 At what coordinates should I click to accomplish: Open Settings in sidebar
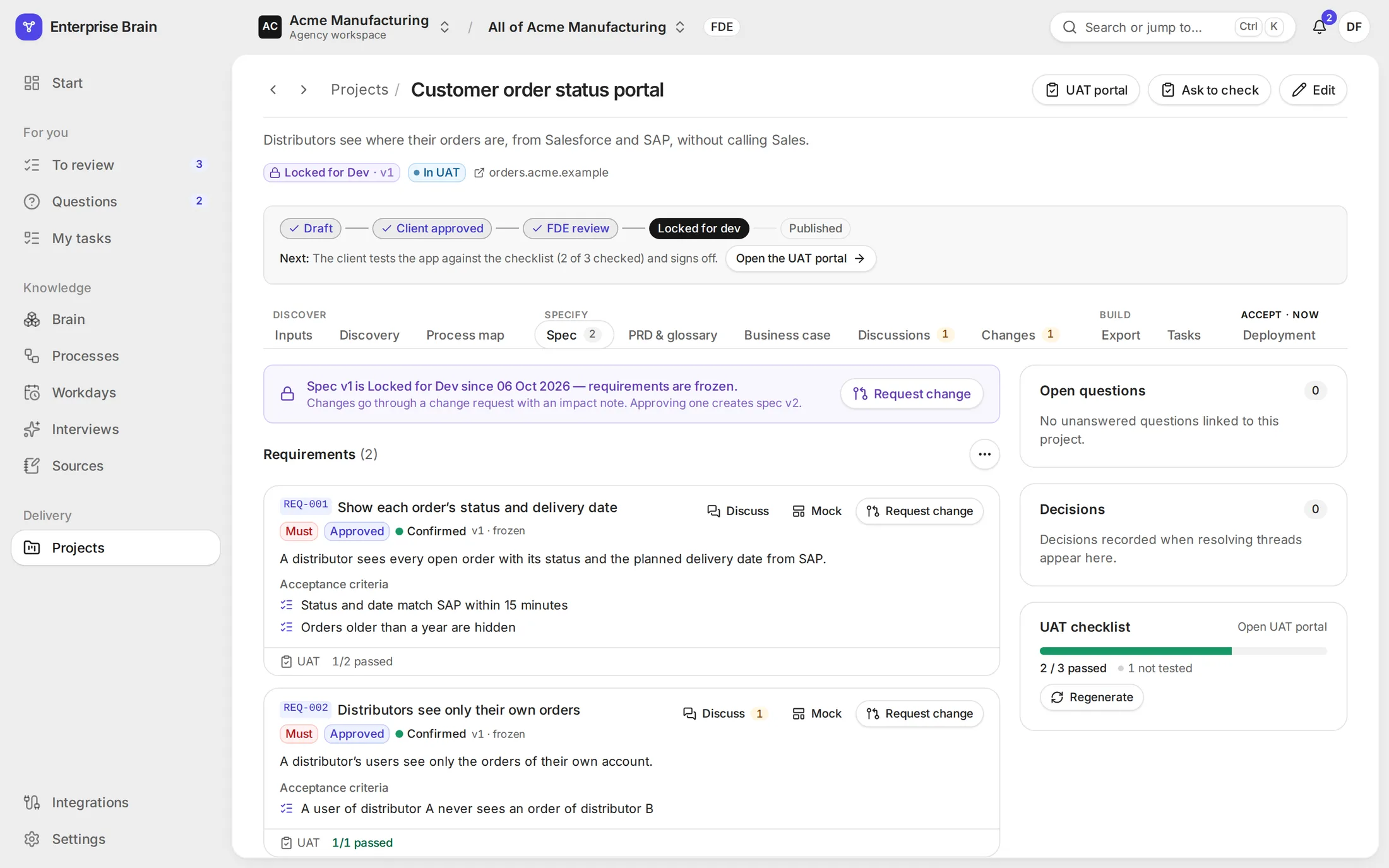pos(116,839)
